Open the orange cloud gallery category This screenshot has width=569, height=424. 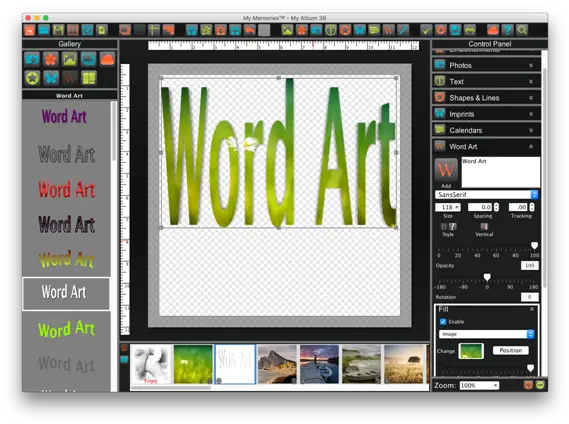[x=107, y=59]
